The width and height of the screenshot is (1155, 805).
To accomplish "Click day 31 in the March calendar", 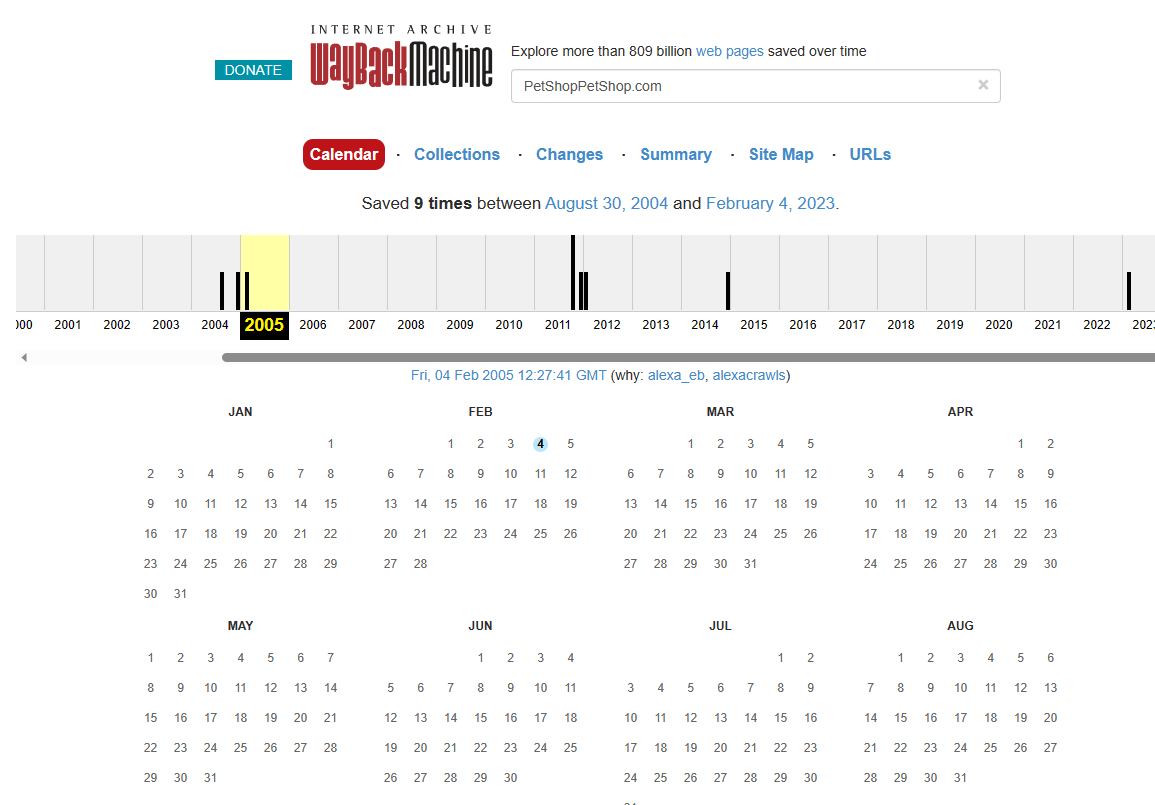I will pyautogui.click(x=751, y=564).
